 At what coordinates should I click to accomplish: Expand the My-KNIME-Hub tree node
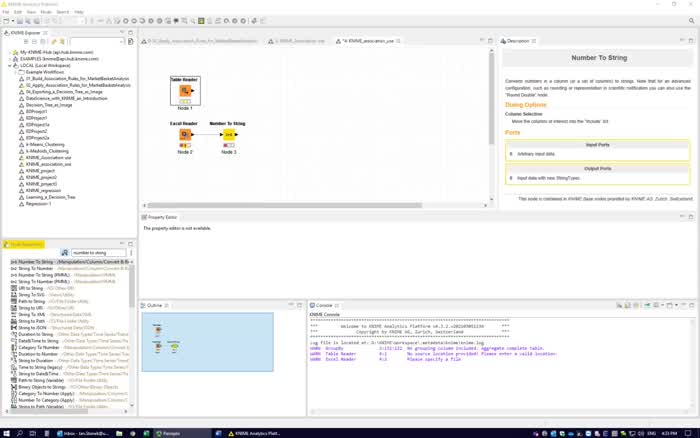click(x=12, y=52)
